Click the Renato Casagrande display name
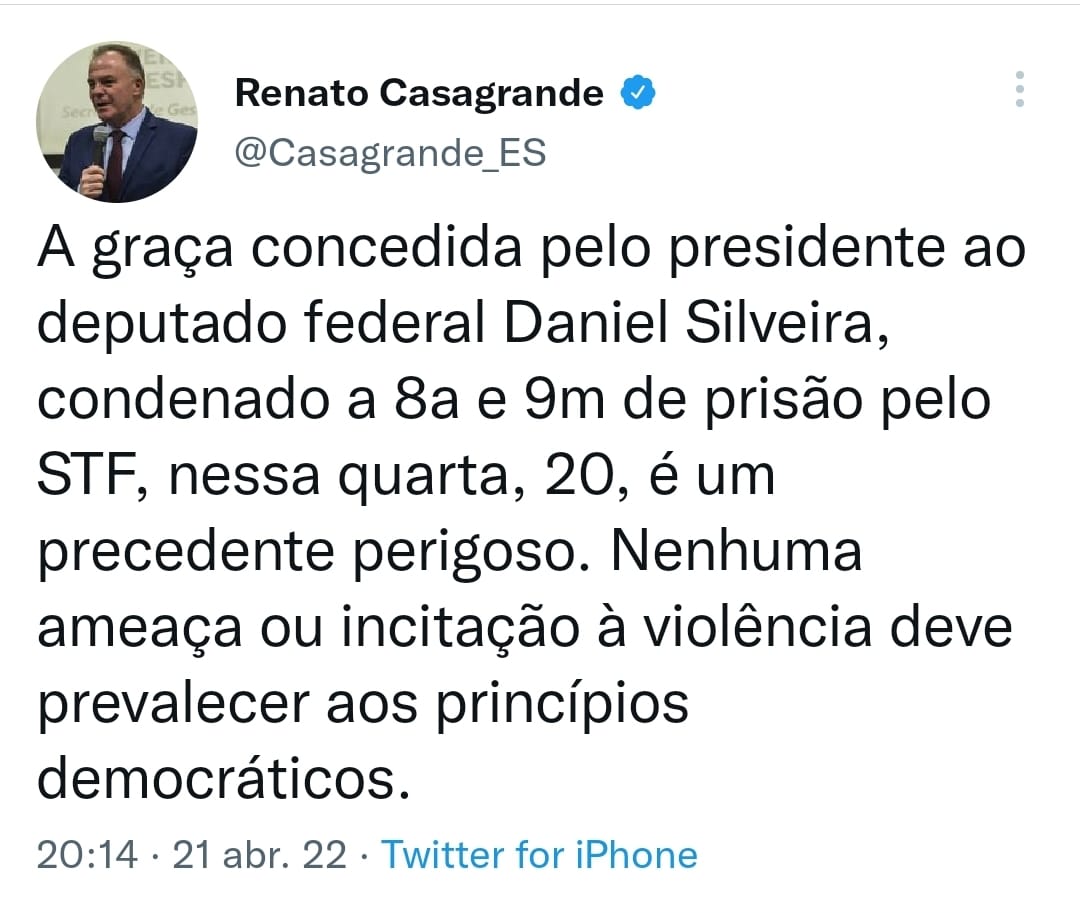Viewport: 1080px width, 913px height. coord(419,94)
